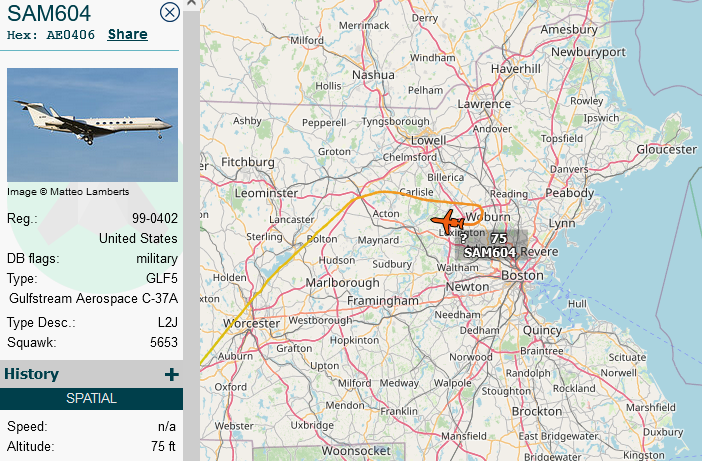The image size is (702, 461).
Task: View the Gulfstream aircraft photo
Action: pos(92,125)
